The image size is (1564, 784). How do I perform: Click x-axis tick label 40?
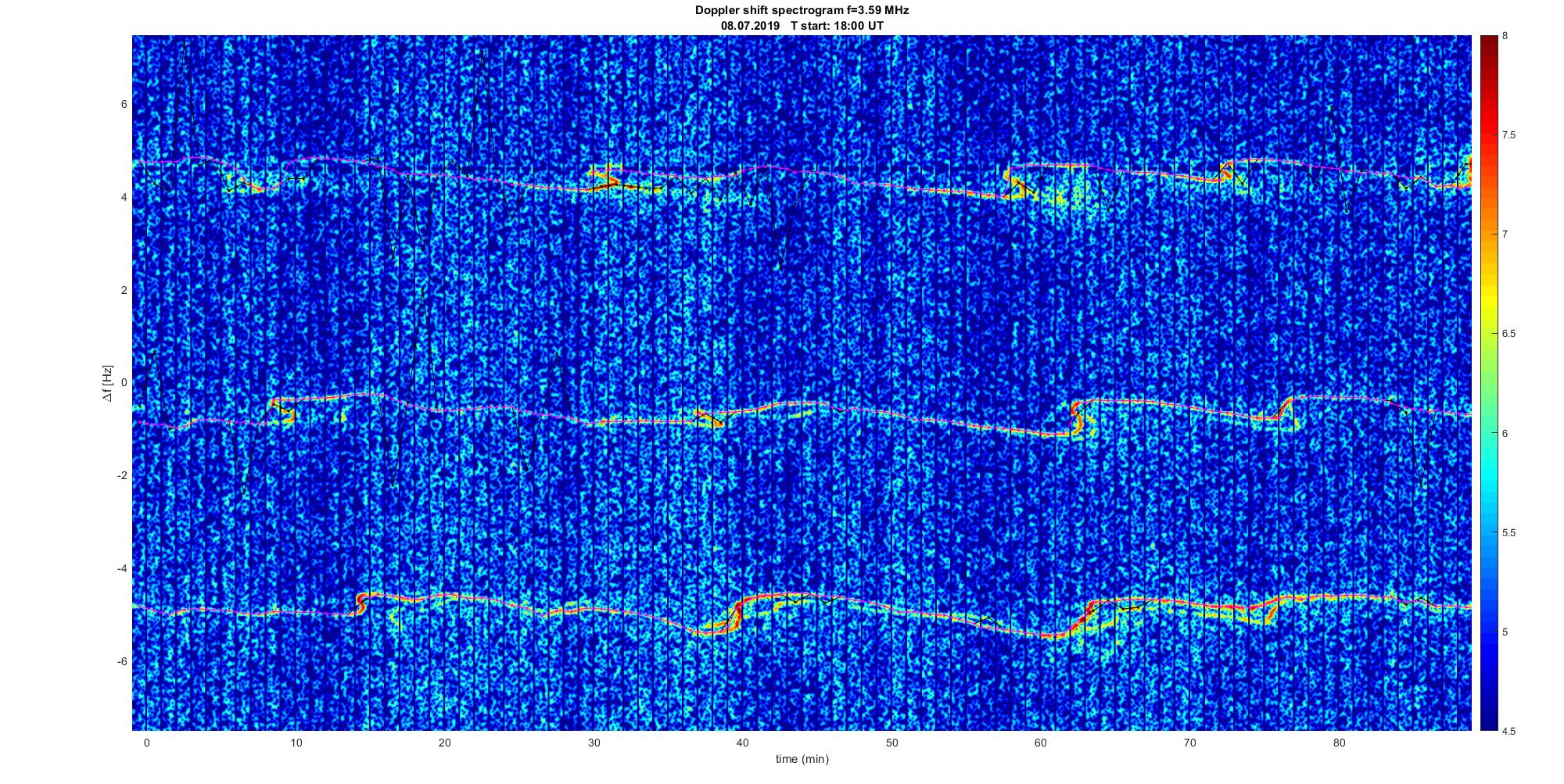click(x=743, y=743)
